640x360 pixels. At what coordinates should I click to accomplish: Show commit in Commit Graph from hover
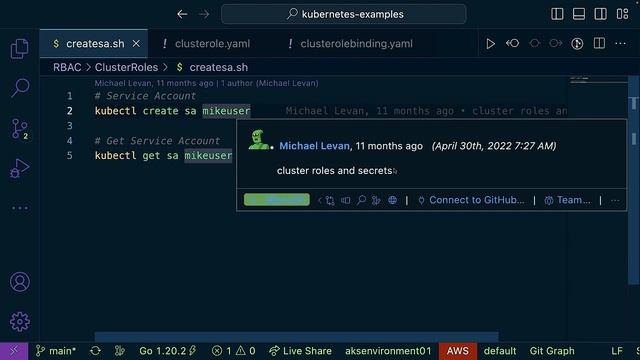pos(376,200)
